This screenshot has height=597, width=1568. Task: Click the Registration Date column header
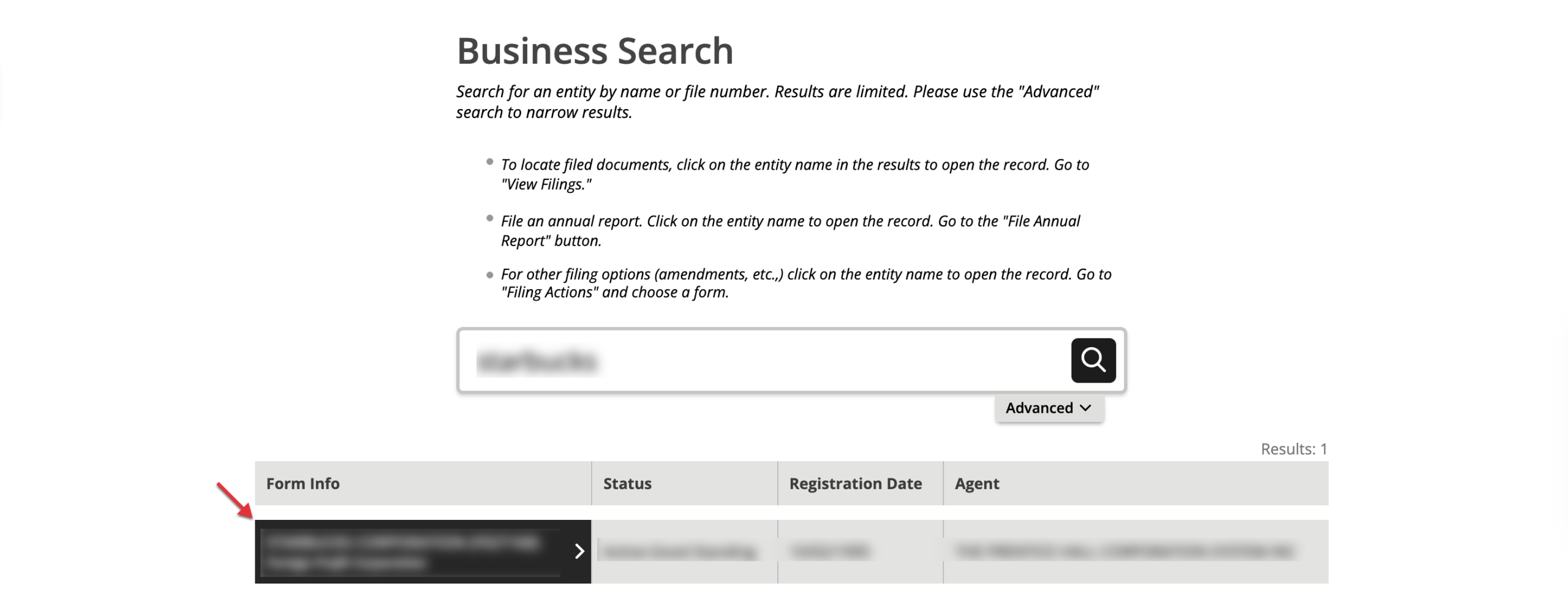[855, 483]
